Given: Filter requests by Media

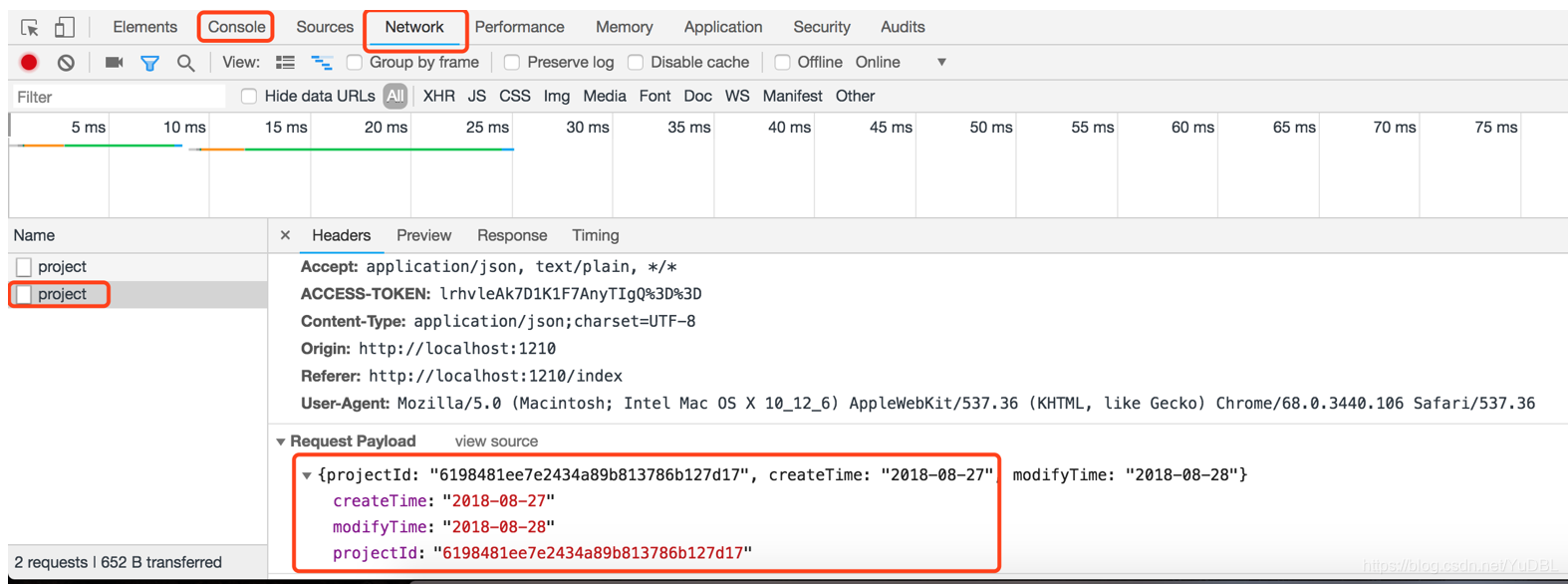Looking at the screenshot, I should [605, 96].
